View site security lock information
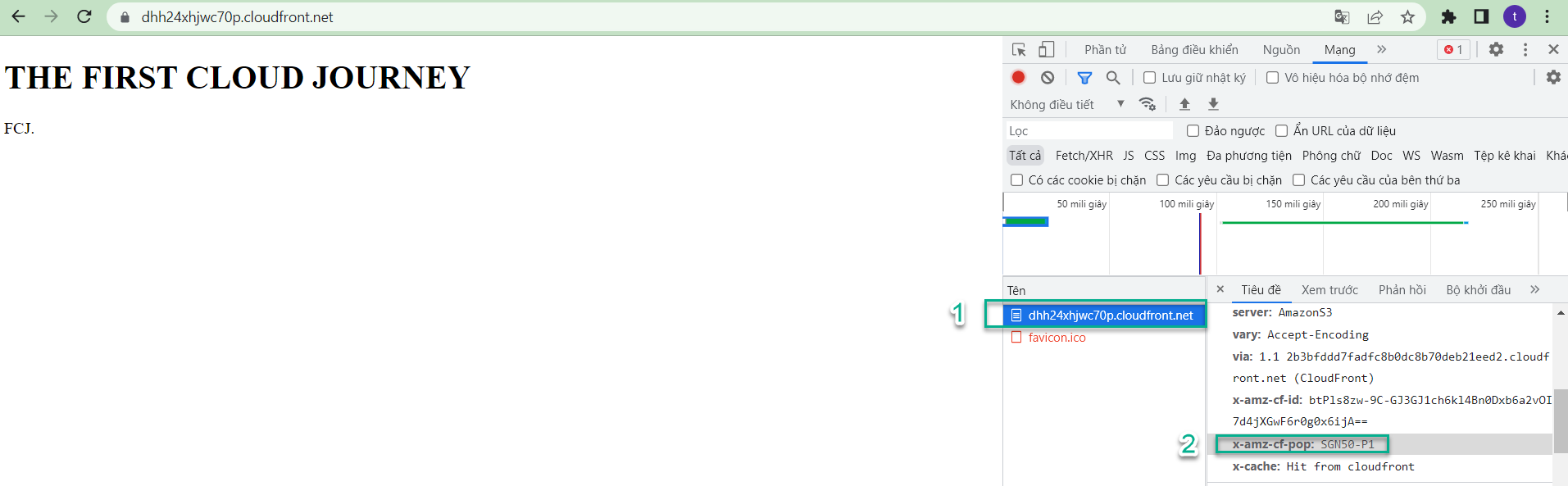This screenshot has height=486, width=1568. (125, 17)
